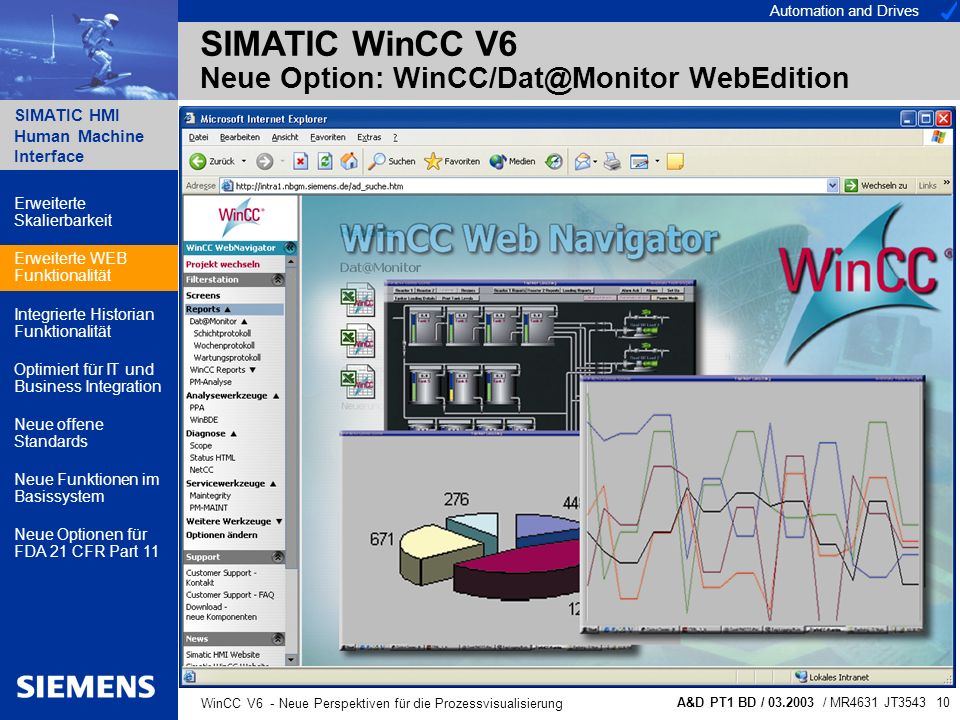The image size is (960, 720).
Task: Open the second Excel report icon
Action: 358,340
